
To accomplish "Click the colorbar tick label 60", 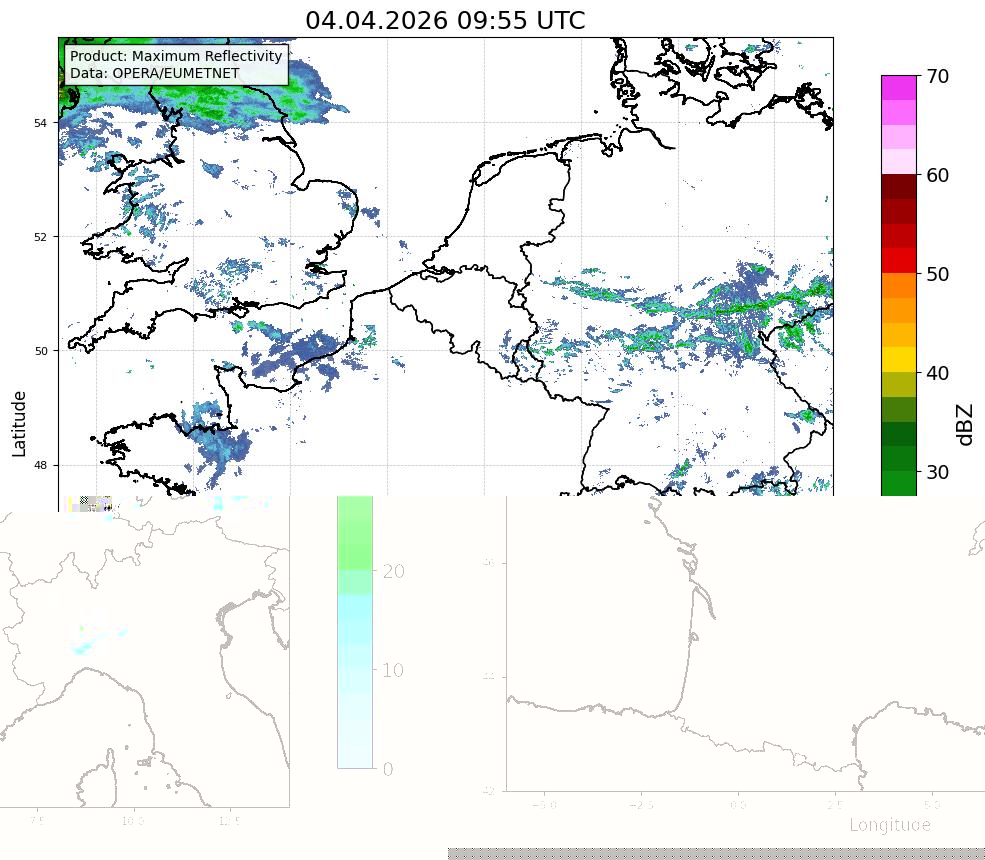I will tap(937, 175).
